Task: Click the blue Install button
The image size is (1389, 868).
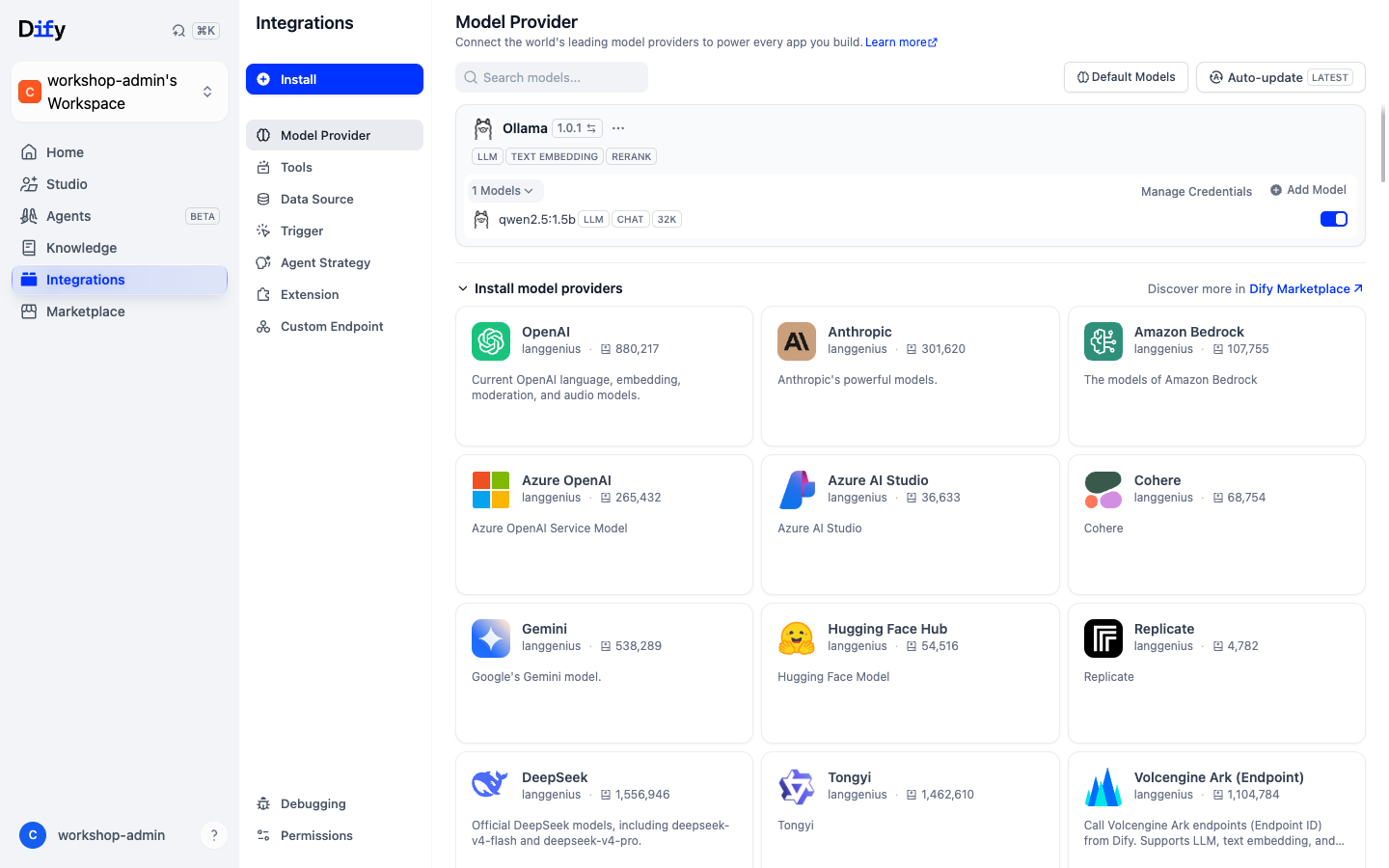Action: [335, 79]
